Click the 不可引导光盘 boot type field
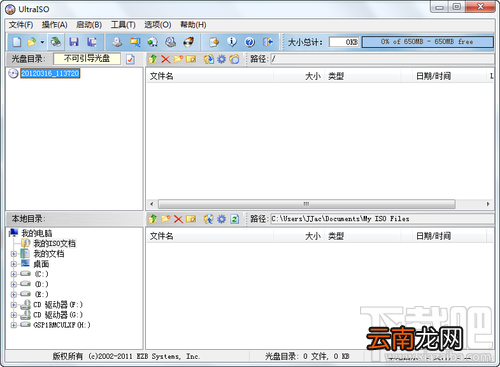The image size is (500, 367). 87,59
